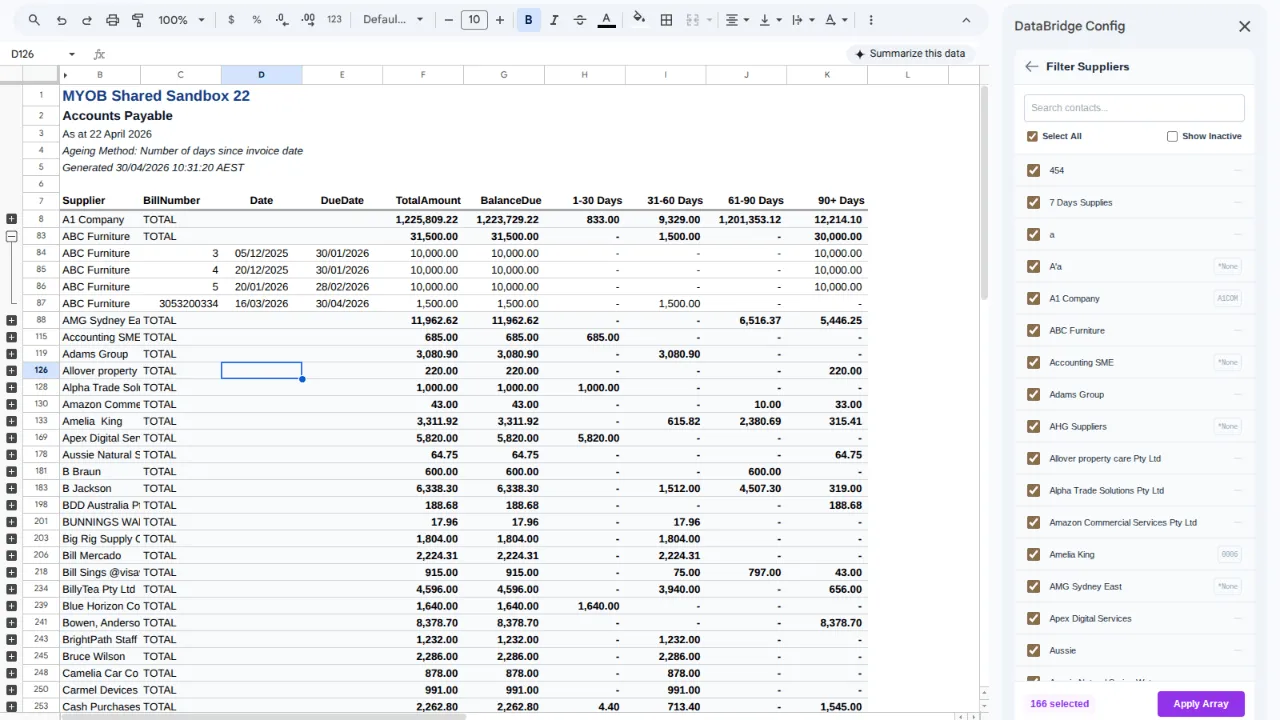The image size is (1280, 720).
Task: Print the spreadsheet
Action: [x=112, y=20]
